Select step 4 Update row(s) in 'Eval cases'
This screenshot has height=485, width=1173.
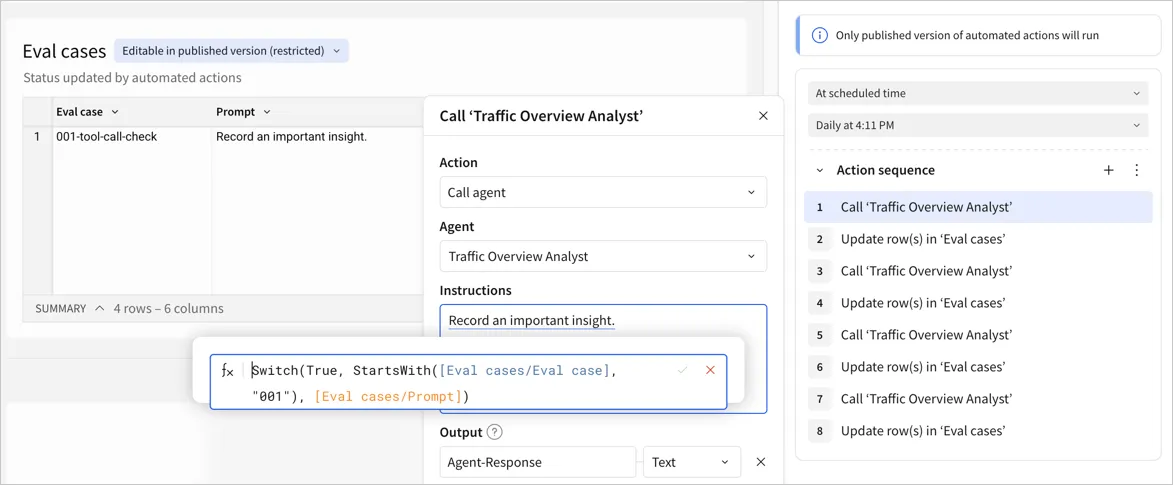978,303
